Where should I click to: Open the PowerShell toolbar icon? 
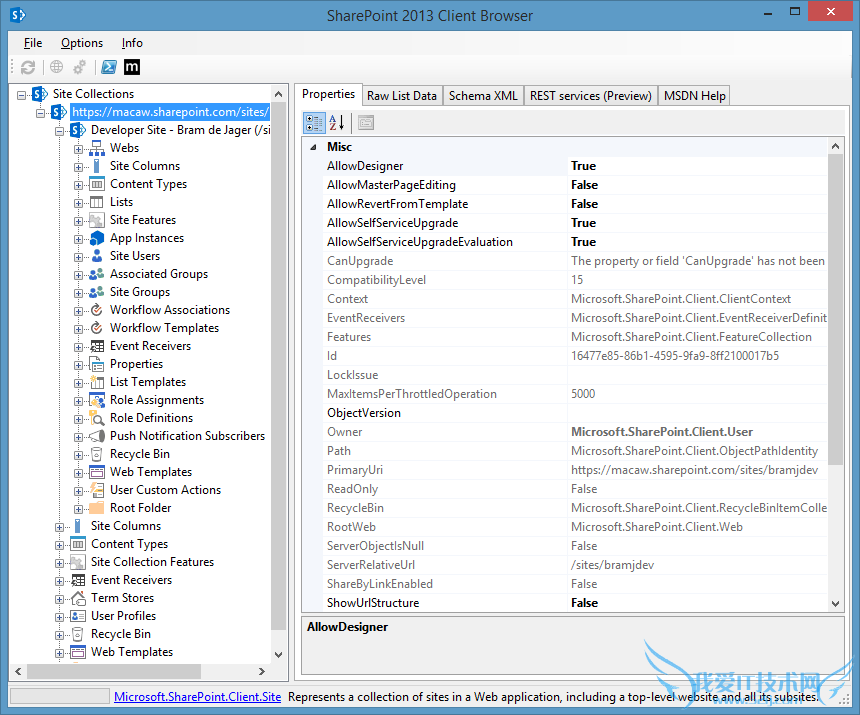tap(109, 67)
